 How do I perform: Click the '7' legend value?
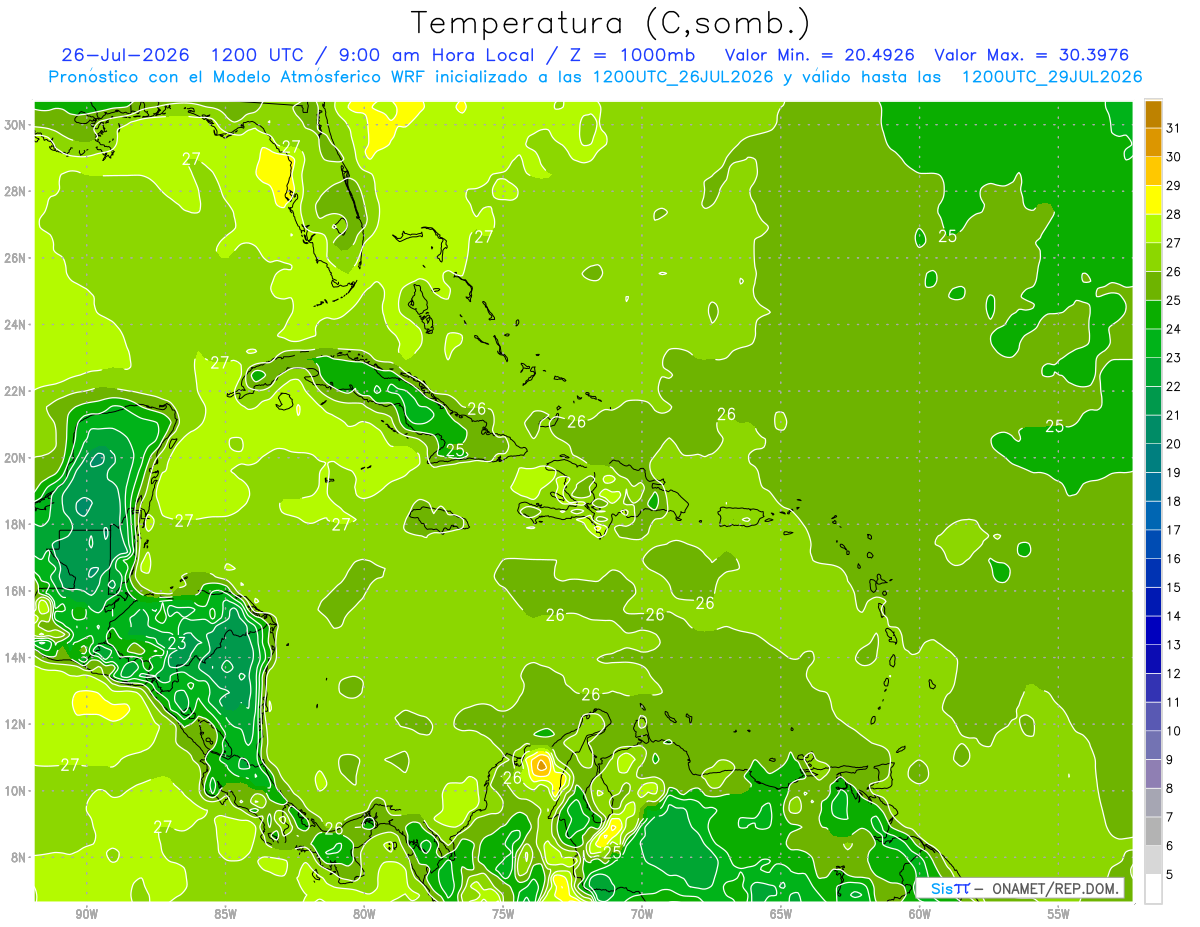[1170, 817]
